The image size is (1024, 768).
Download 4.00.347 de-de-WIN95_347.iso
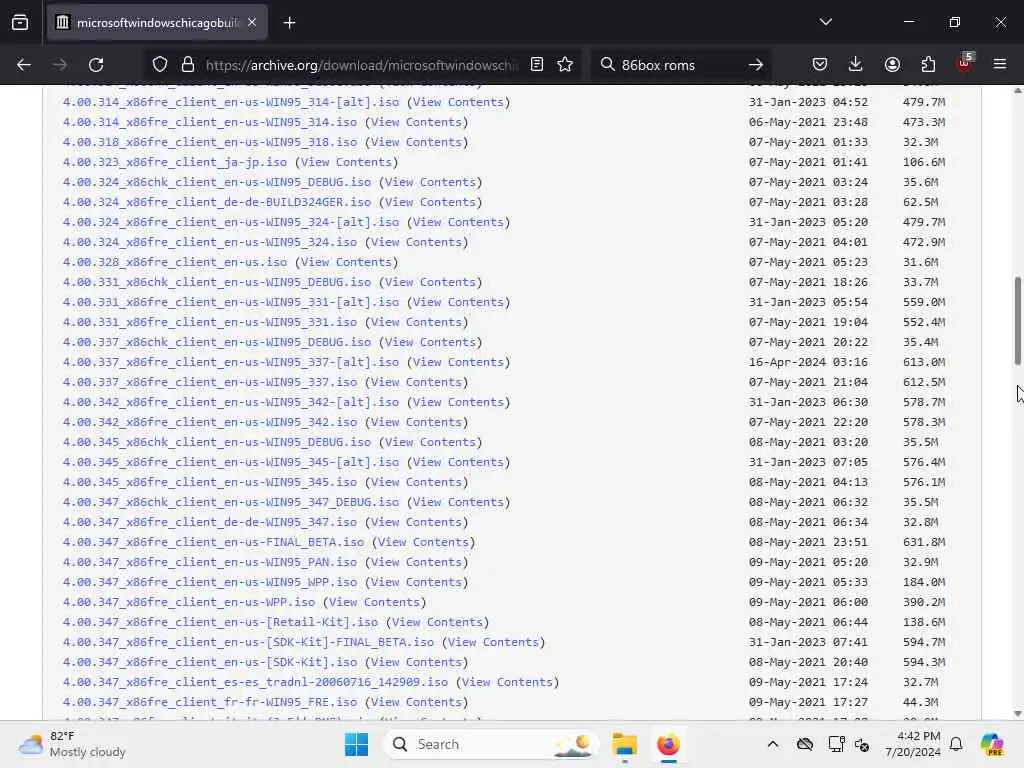(210, 522)
